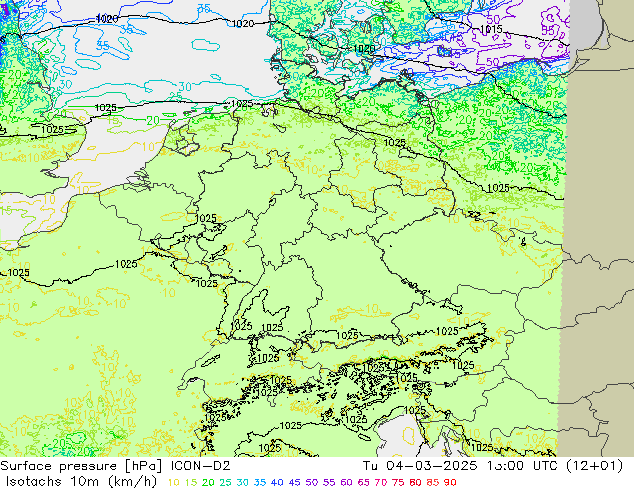Click the '65' legend value

pos(363,482)
